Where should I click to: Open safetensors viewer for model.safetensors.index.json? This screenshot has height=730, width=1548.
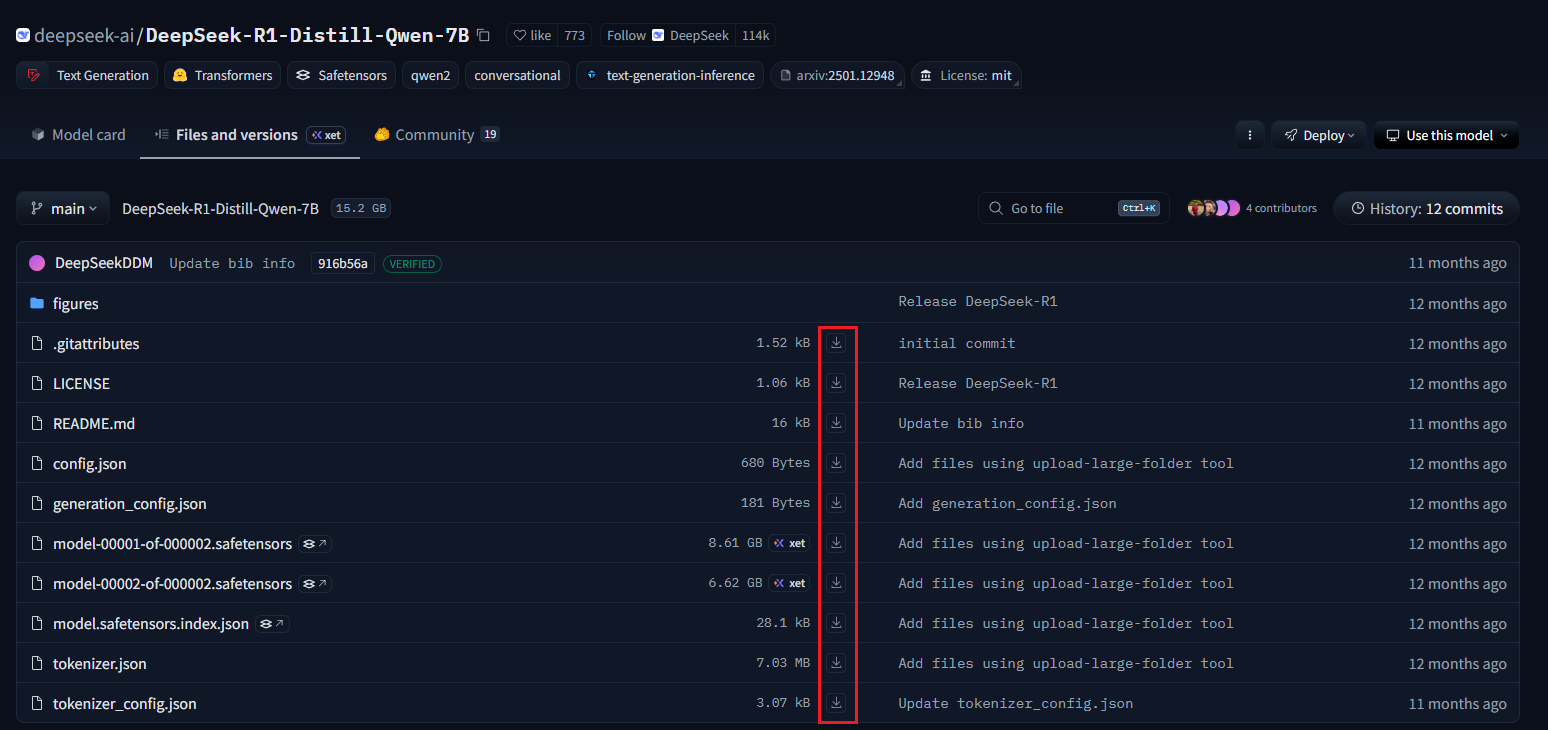click(272, 624)
